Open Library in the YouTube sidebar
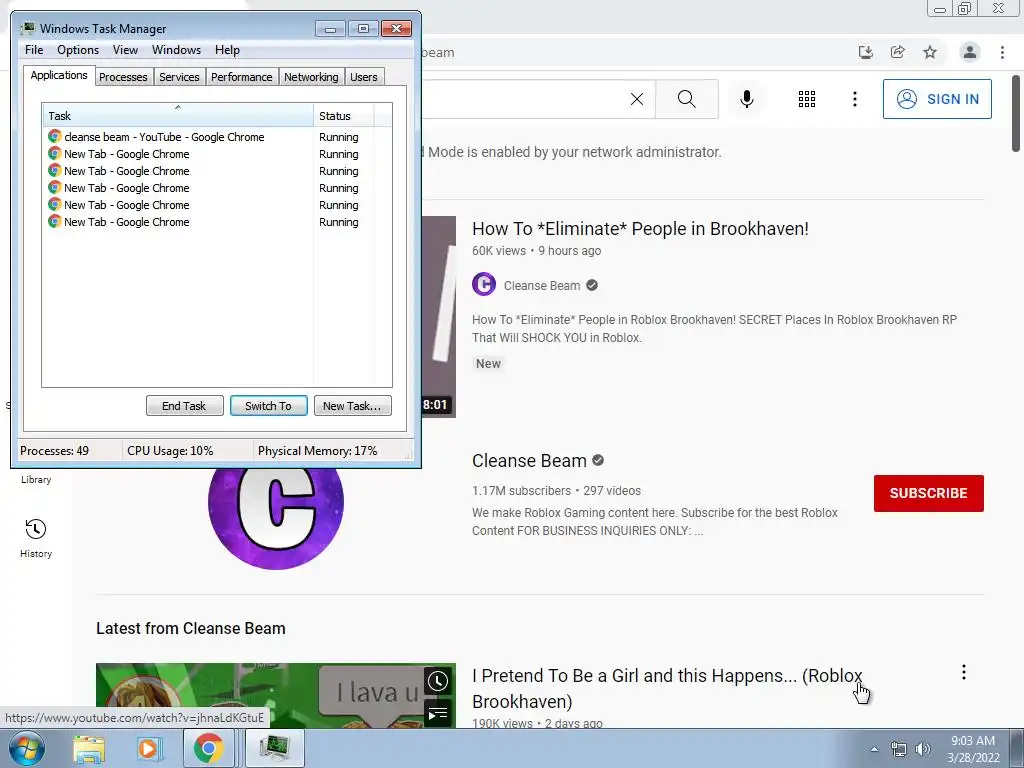This screenshot has height=768, width=1024. click(x=36, y=479)
